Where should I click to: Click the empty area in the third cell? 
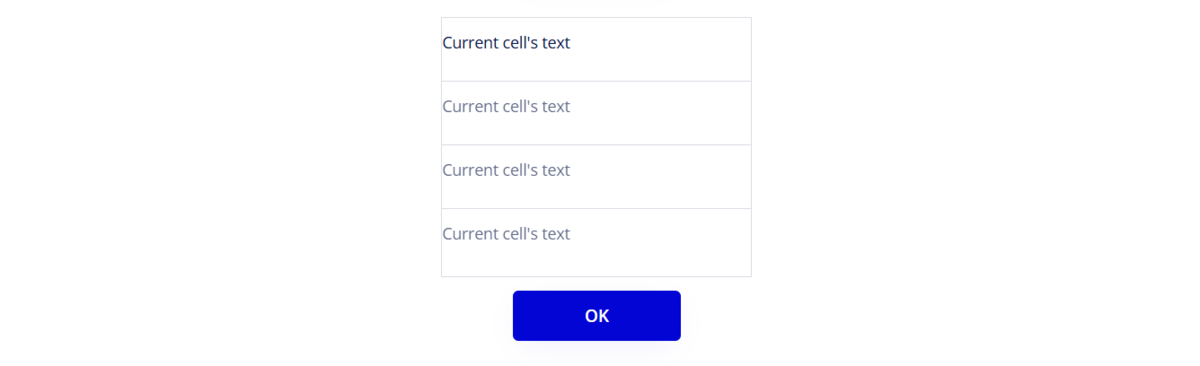pyautogui.click(x=661, y=177)
